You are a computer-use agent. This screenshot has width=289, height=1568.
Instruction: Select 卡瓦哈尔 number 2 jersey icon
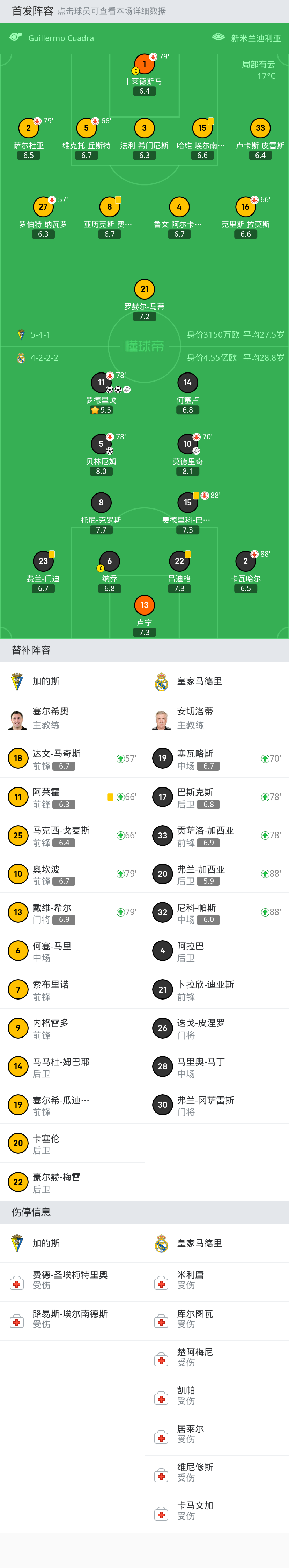click(246, 561)
